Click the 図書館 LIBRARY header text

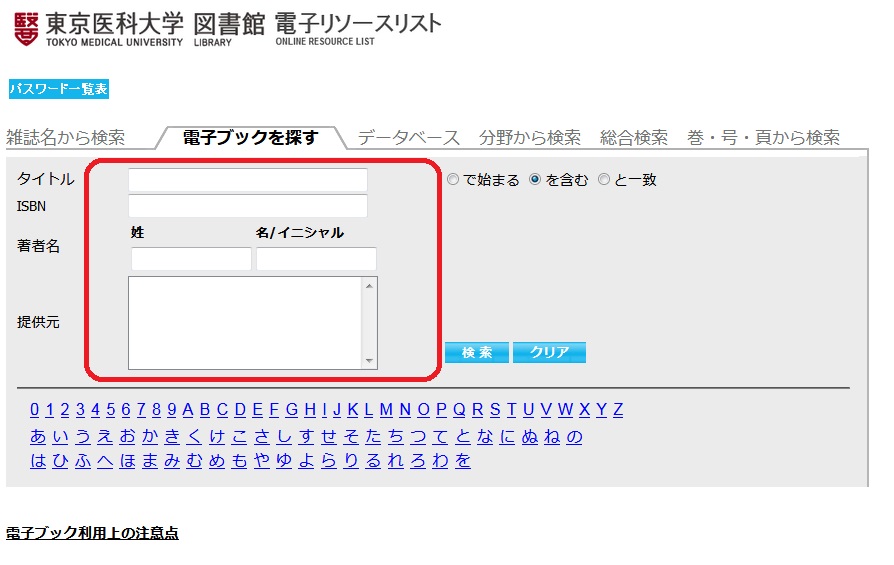coord(229,29)
